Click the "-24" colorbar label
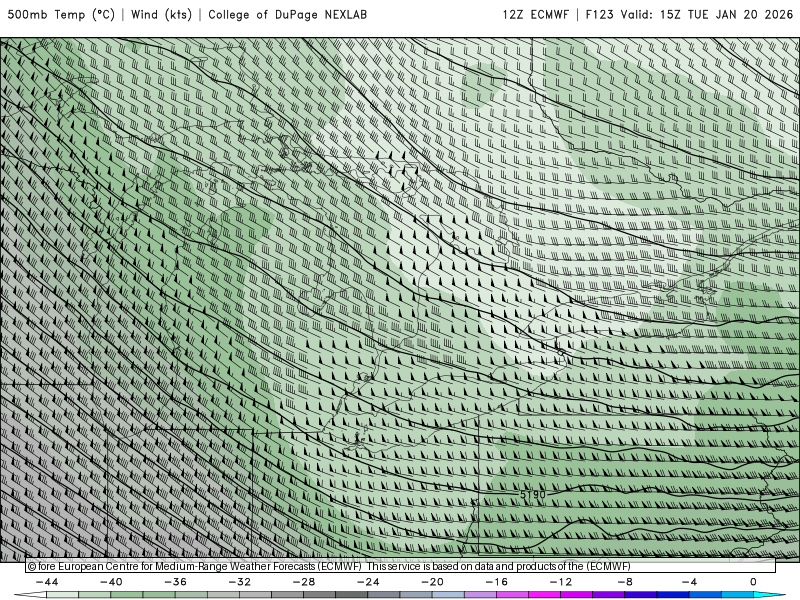Viewport: 800px width, 600px height. tap(368, 582)
